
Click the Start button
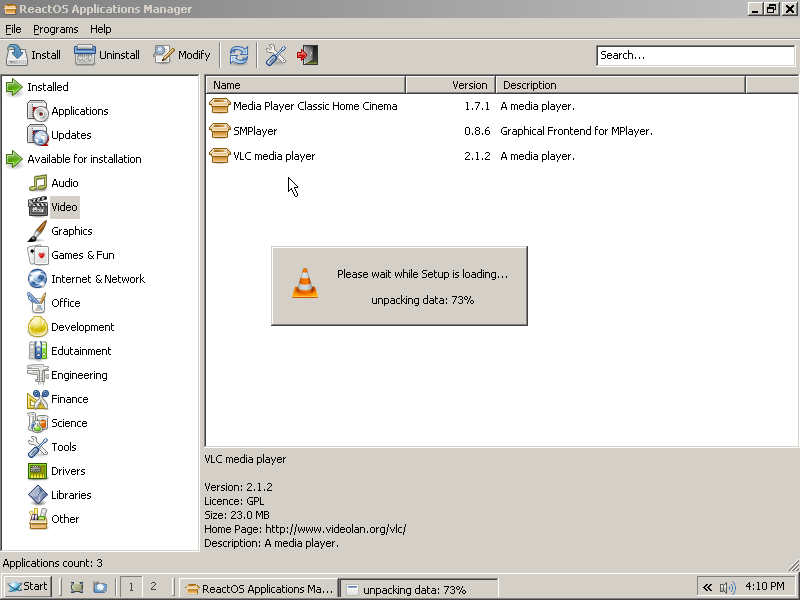28,587
